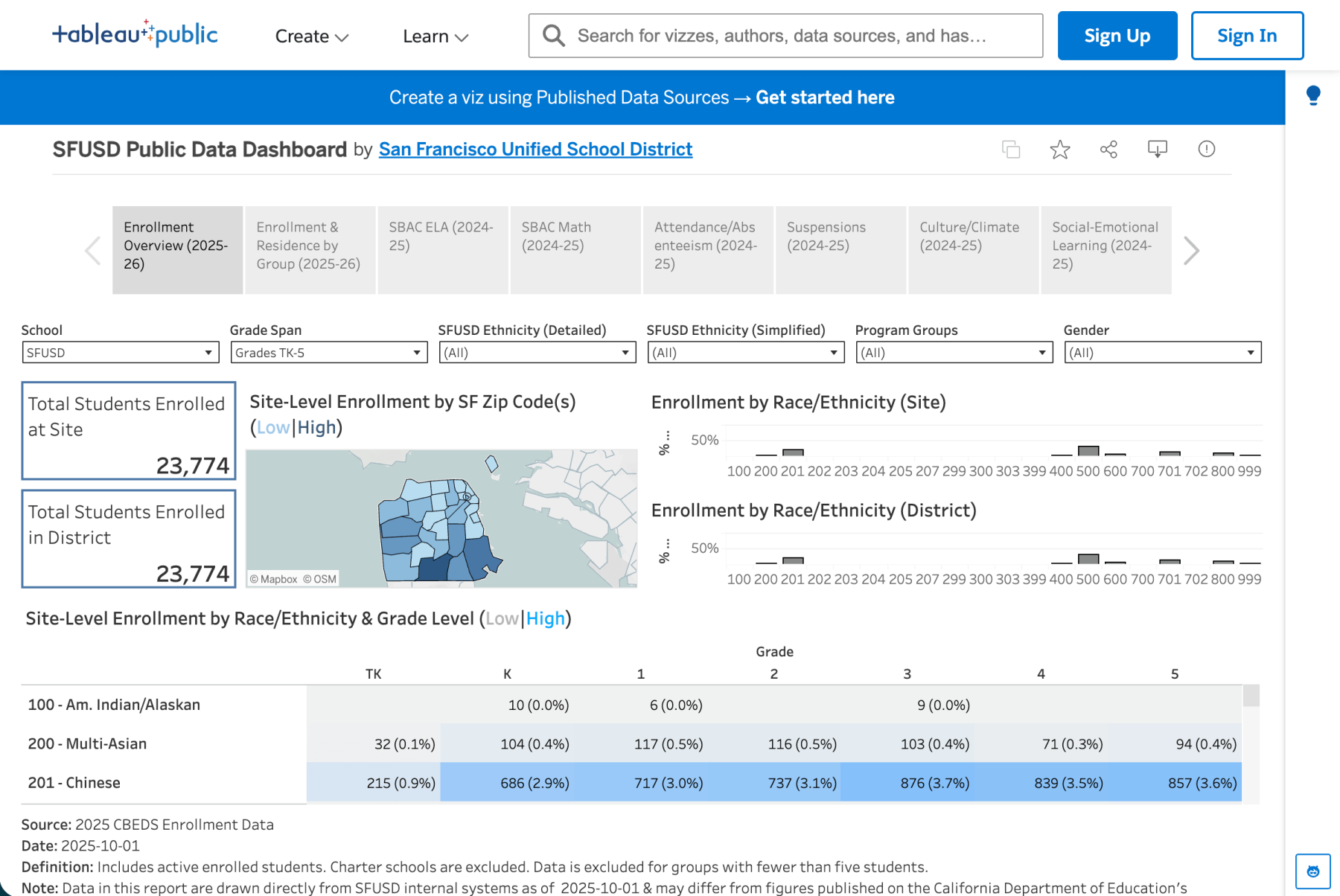Click the Sign Up button
The width and height of the screenshot is (1340, 896).
[1117, 36]
